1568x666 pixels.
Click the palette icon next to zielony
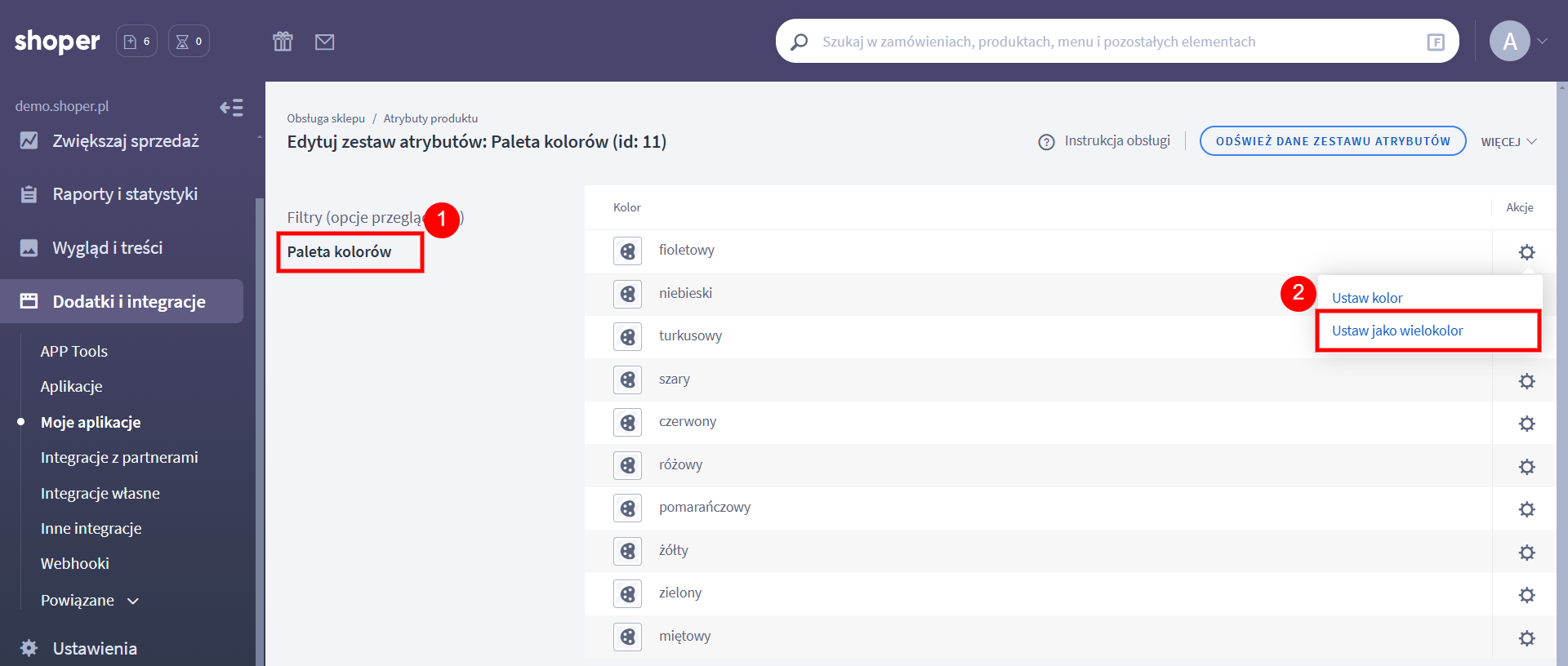coord(627,594)
